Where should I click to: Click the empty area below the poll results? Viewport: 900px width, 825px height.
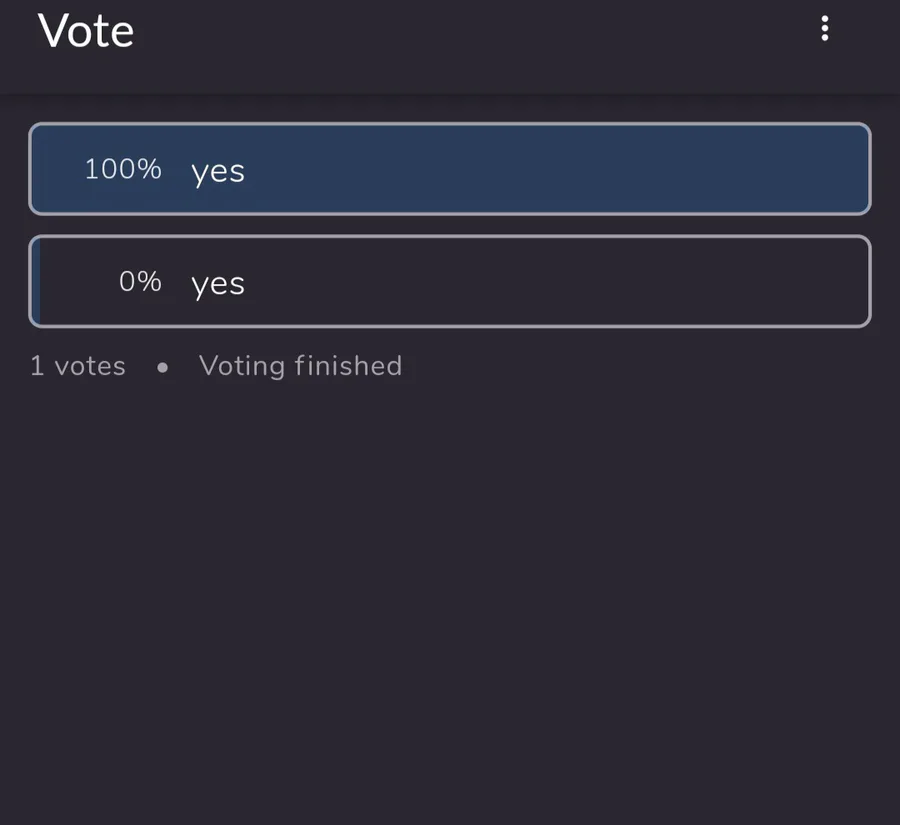pyautogui.click(x=450, y=600)
